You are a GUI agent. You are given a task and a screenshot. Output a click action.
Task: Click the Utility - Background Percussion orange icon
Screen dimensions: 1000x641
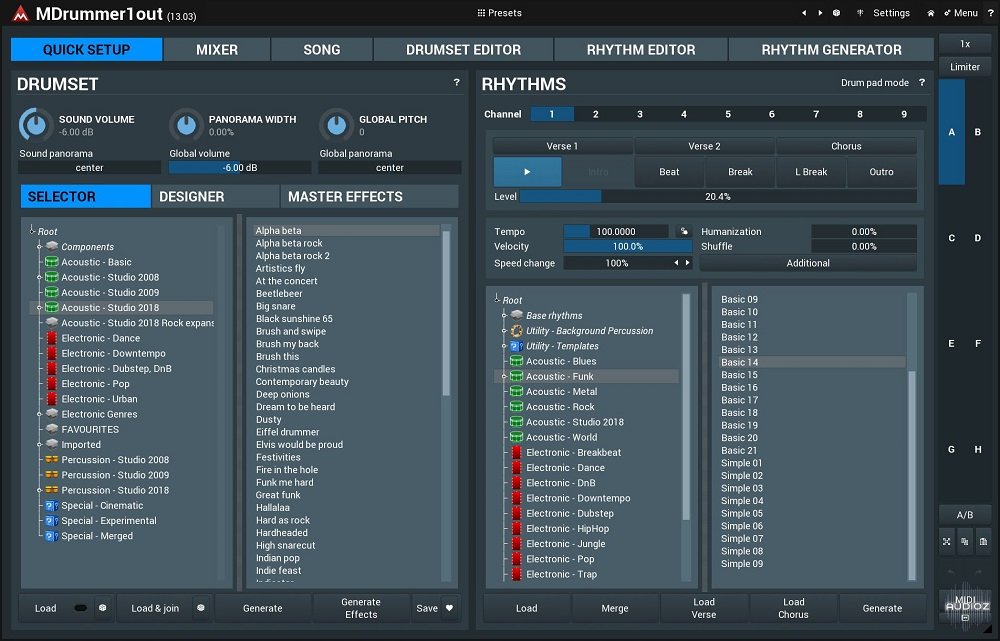click(x=517, y=330)
